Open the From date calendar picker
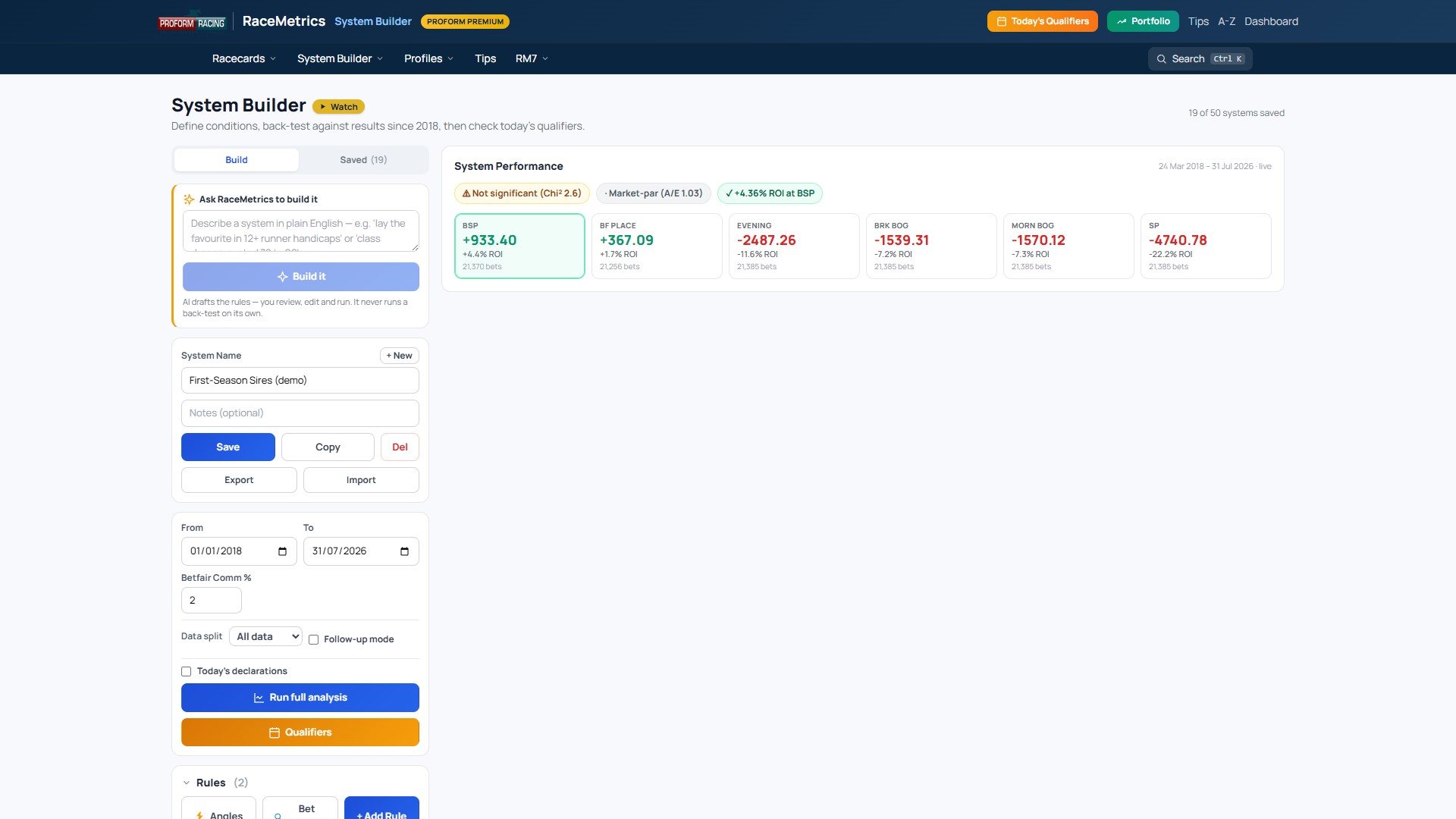1456x819 pixels. 282,551
